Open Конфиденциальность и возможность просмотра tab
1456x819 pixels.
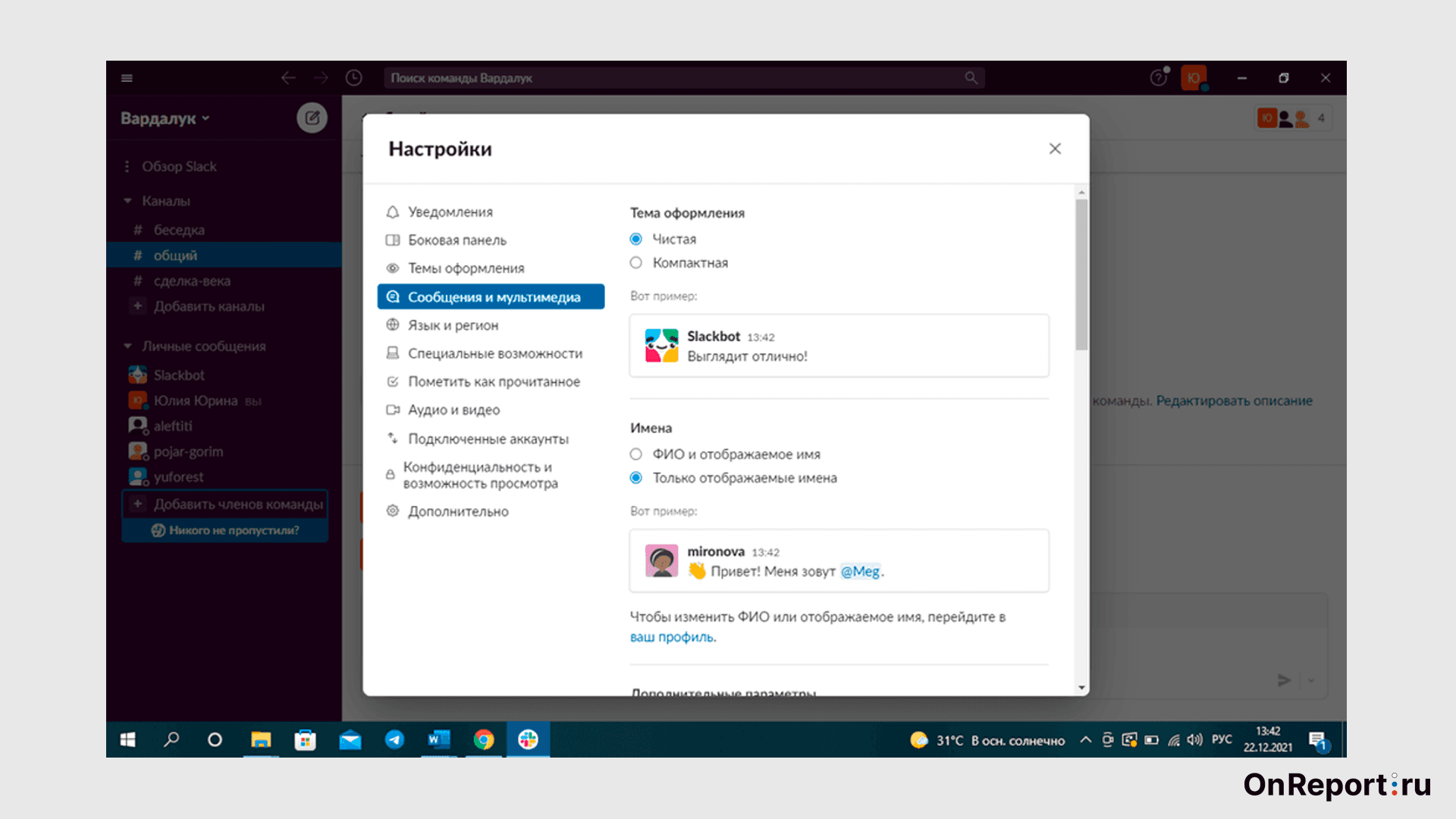point(491,475)
